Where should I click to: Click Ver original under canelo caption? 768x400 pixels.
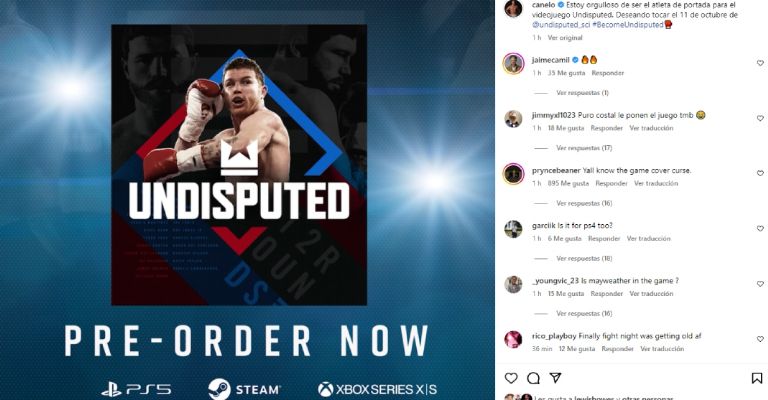[x=565, y=38]
